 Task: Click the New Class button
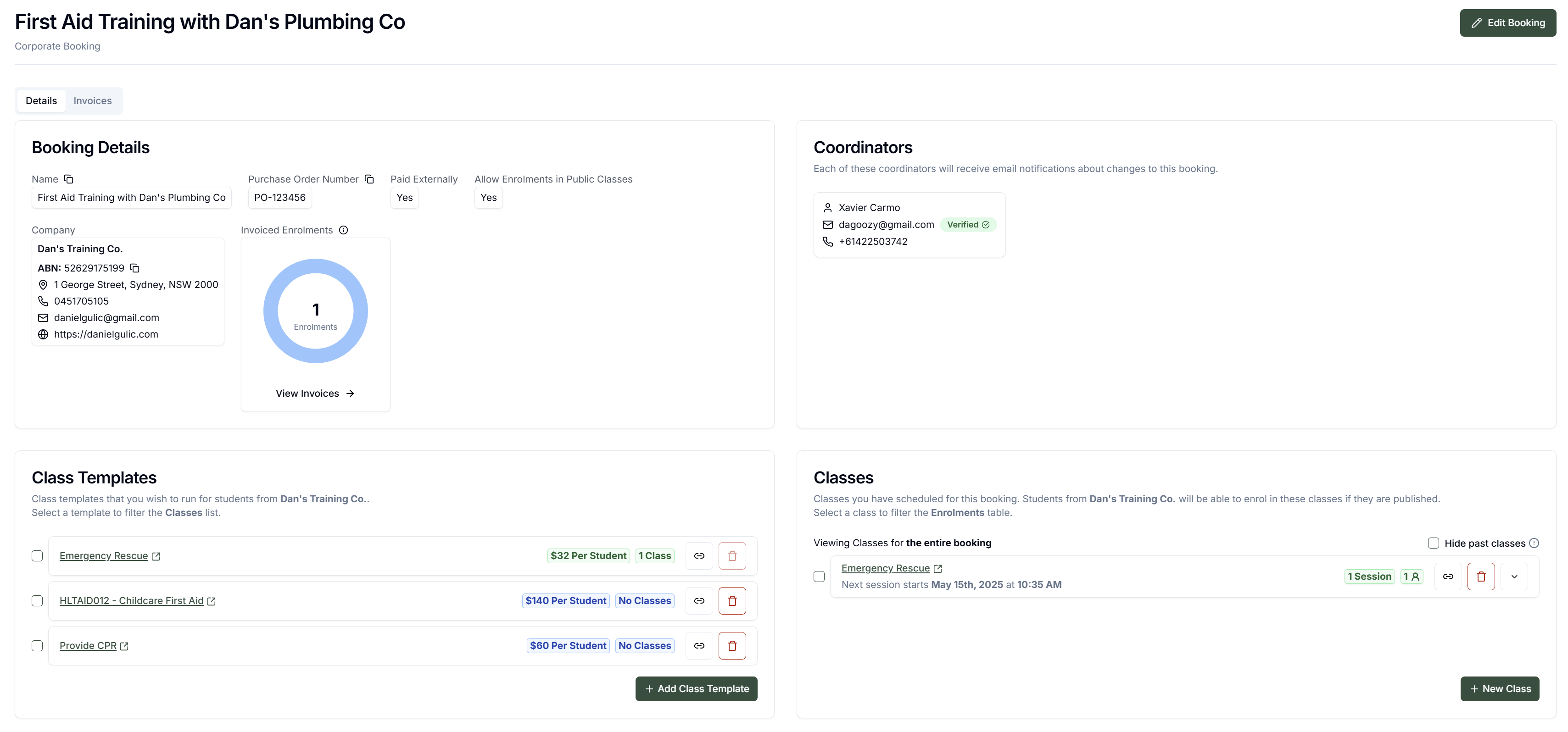tap(1499, 688)
